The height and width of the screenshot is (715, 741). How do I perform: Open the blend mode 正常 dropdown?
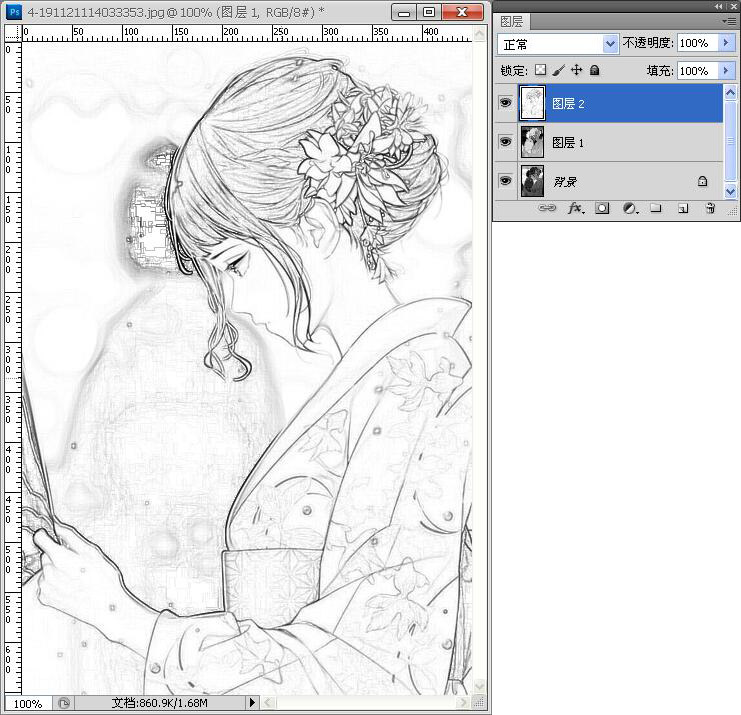(x=610, y=44)
